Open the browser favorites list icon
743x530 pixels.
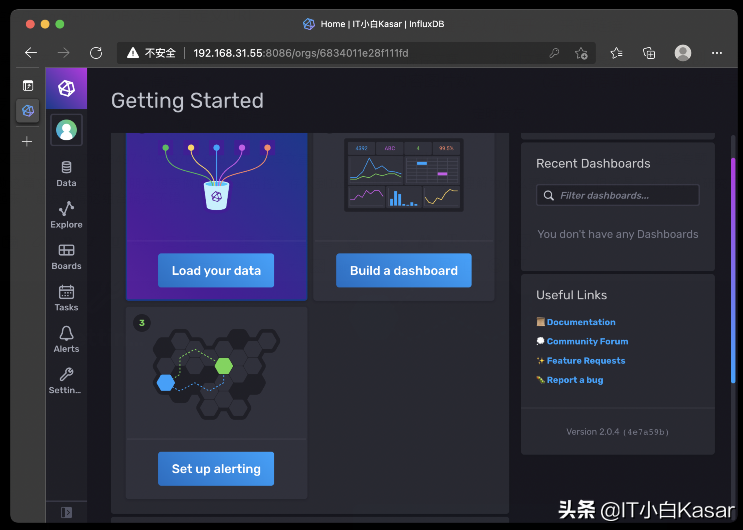tap(616, 53)
